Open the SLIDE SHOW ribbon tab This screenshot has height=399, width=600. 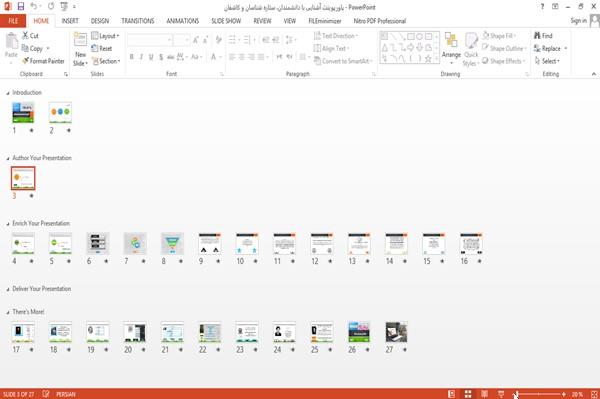tap(226, 21)
